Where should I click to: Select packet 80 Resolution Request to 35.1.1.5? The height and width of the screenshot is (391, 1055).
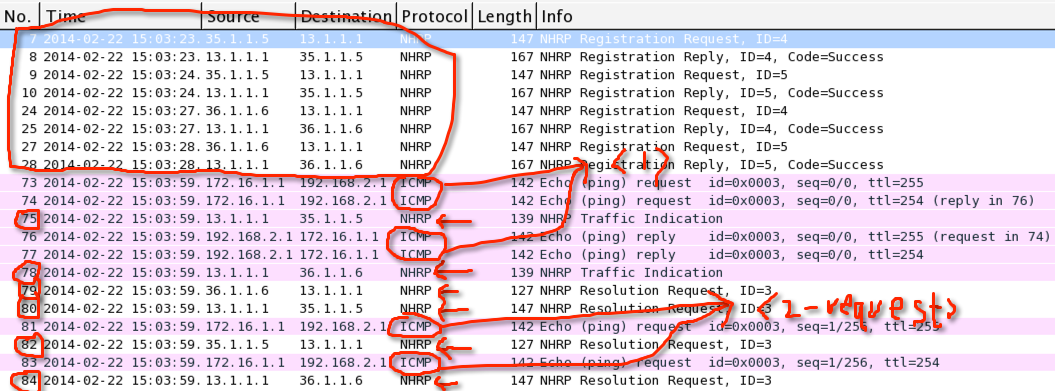(528, 309)
